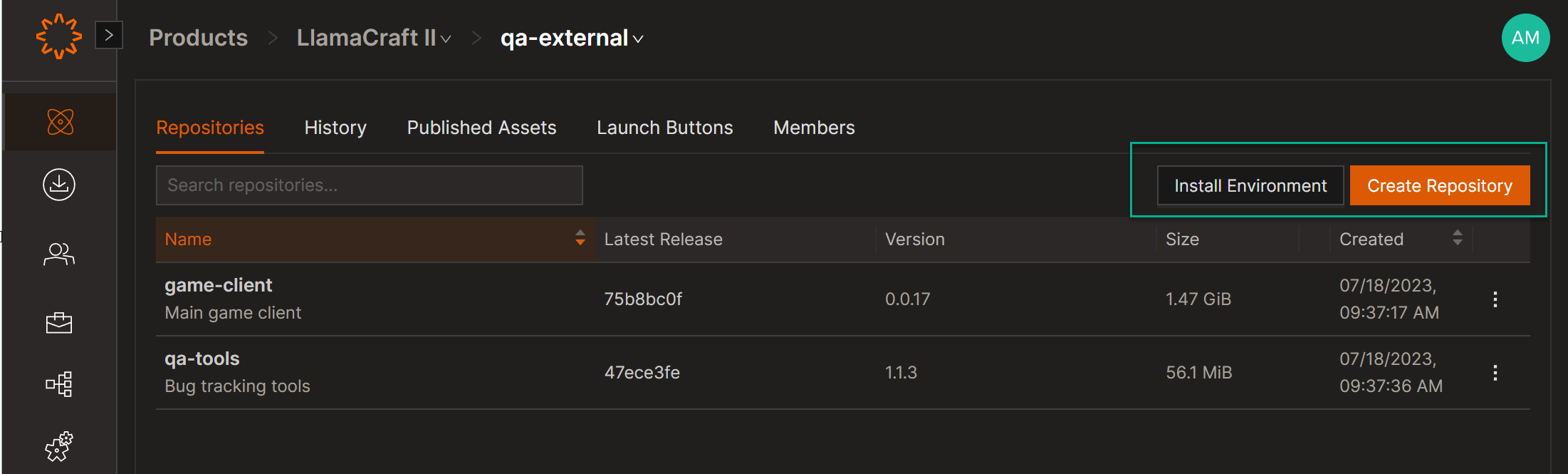The image size is (1568, 474).
Task: Click the orange logo in the sidebar
Action: tap(58, 36)
